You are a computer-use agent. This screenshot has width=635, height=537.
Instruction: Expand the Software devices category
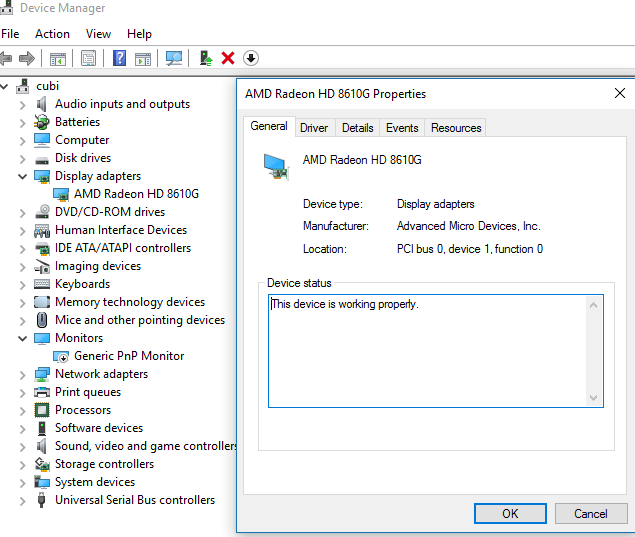pyautogui.click(x=23, y=429)
